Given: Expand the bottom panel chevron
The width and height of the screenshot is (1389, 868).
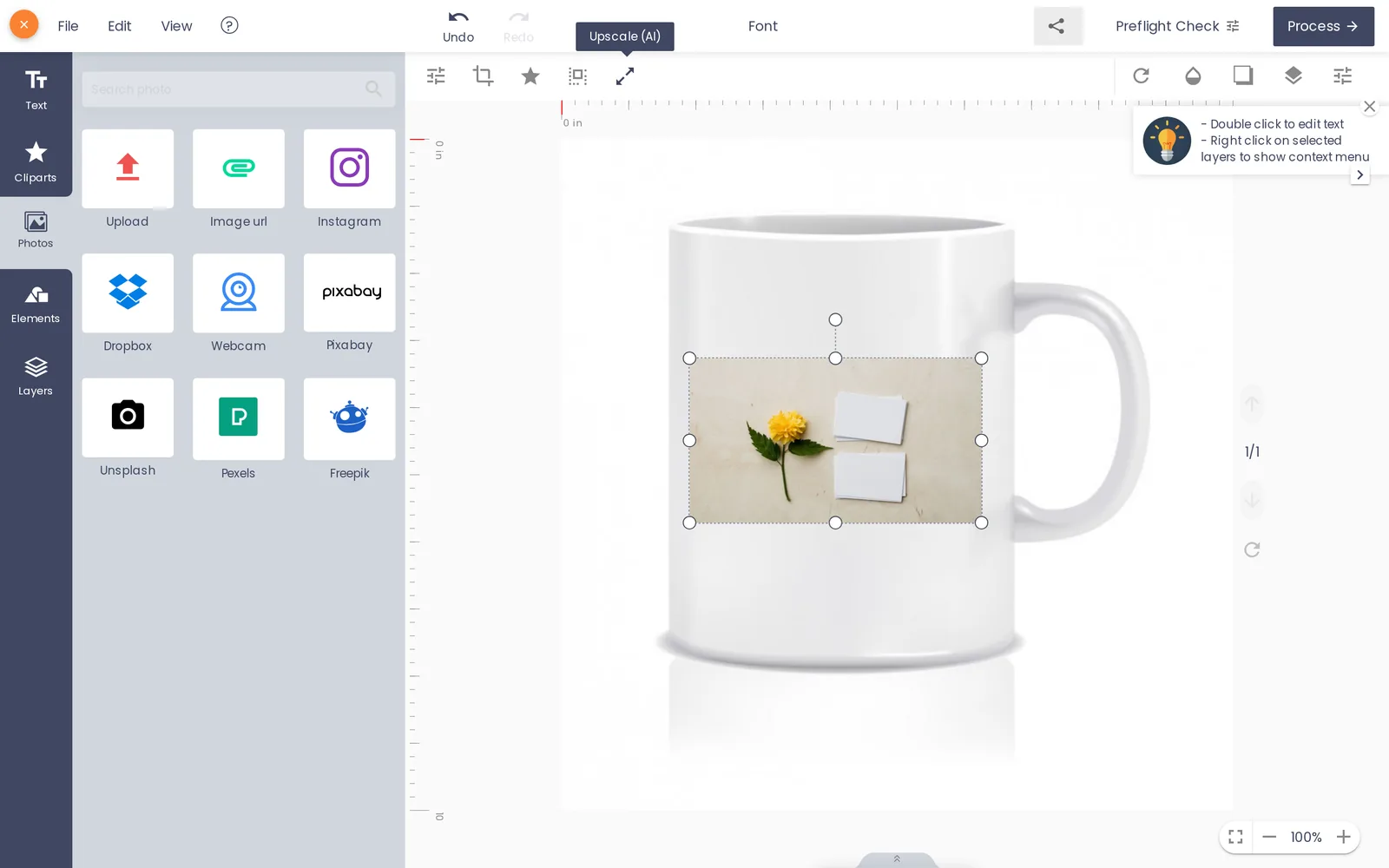Looking at the screenshot, I should click(897, 859).
